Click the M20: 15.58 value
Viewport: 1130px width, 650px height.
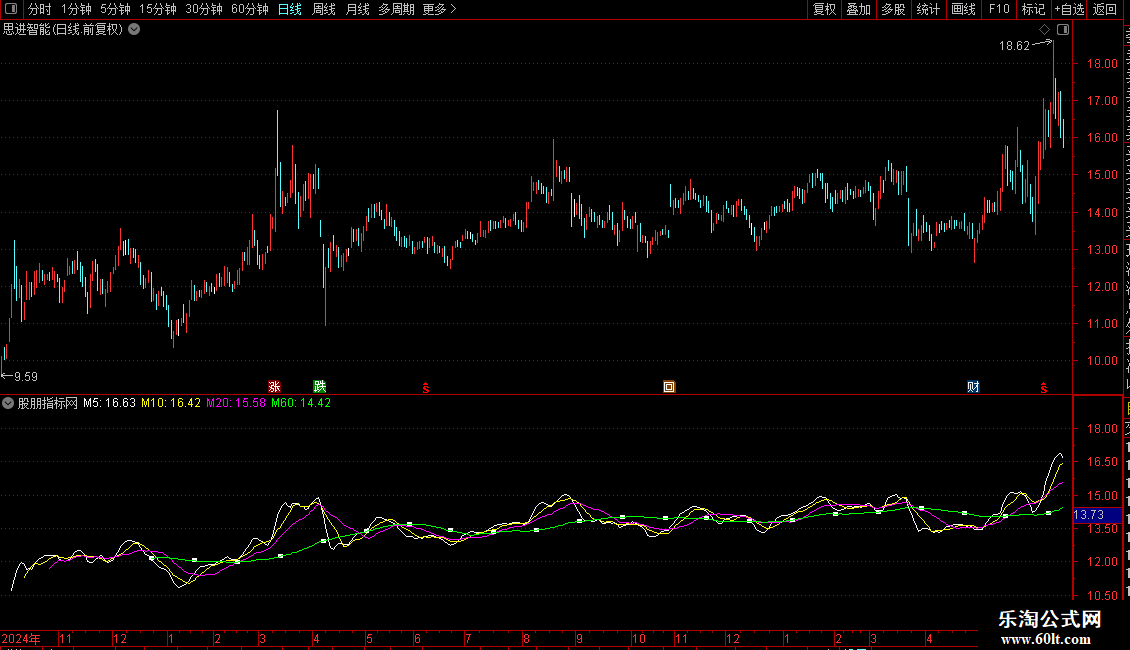click(x=236, y=404)
